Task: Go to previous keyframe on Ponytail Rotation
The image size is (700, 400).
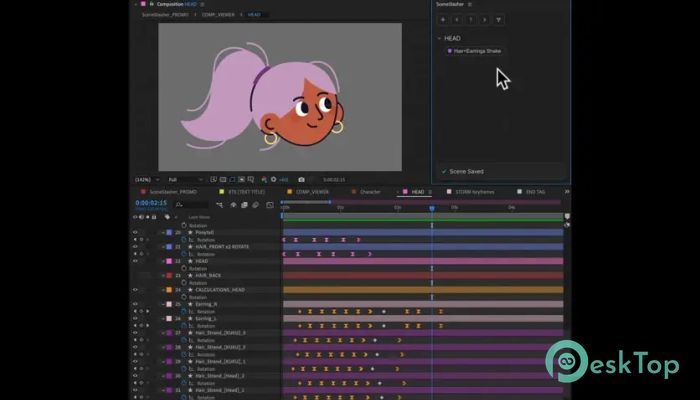Action: coord(135,240)
